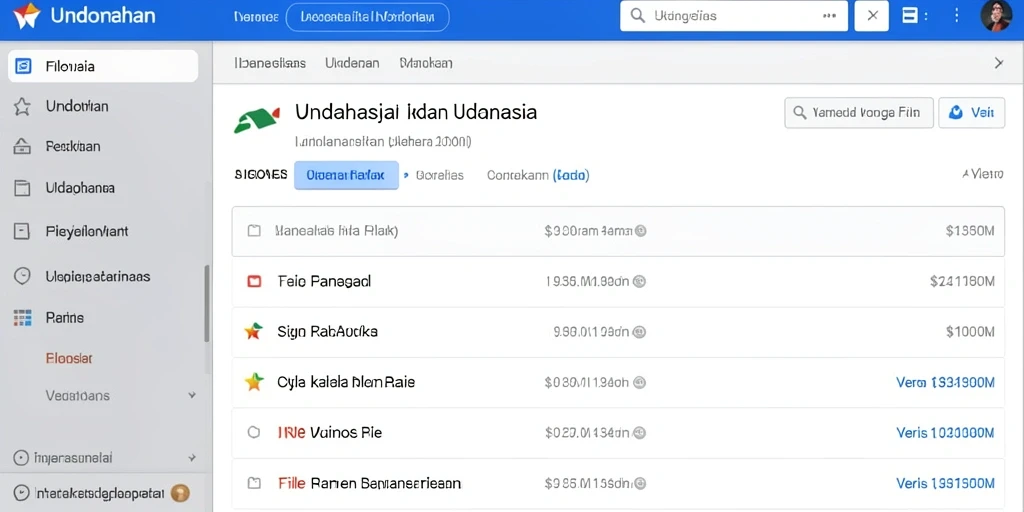Click the green flag logo of Undahasjai

[x=257, y=120]
